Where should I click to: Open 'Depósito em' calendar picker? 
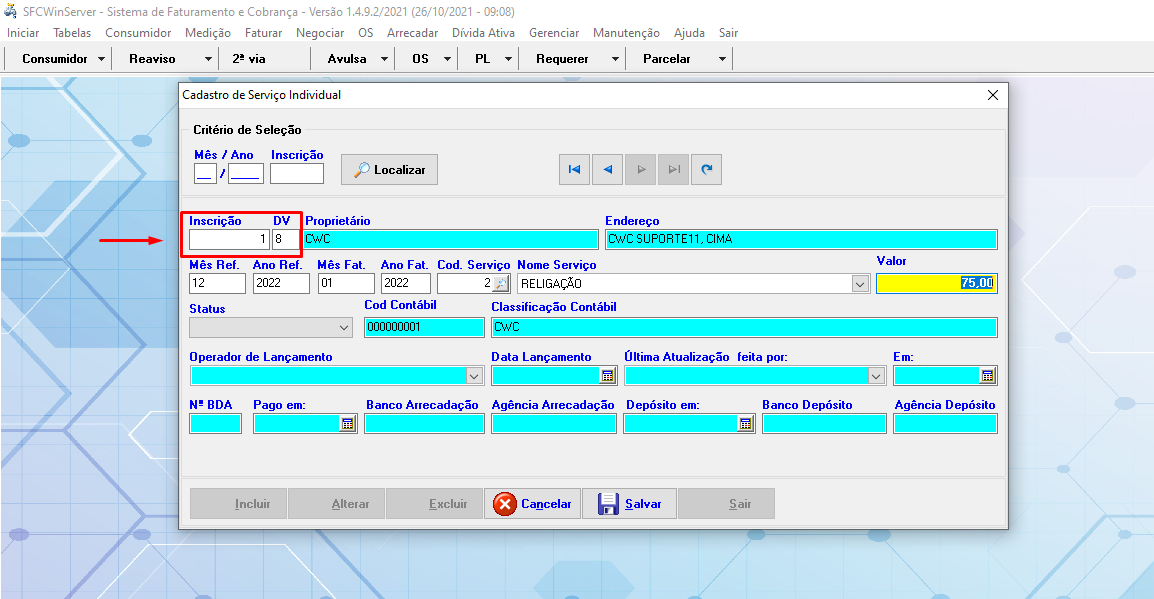745,424
